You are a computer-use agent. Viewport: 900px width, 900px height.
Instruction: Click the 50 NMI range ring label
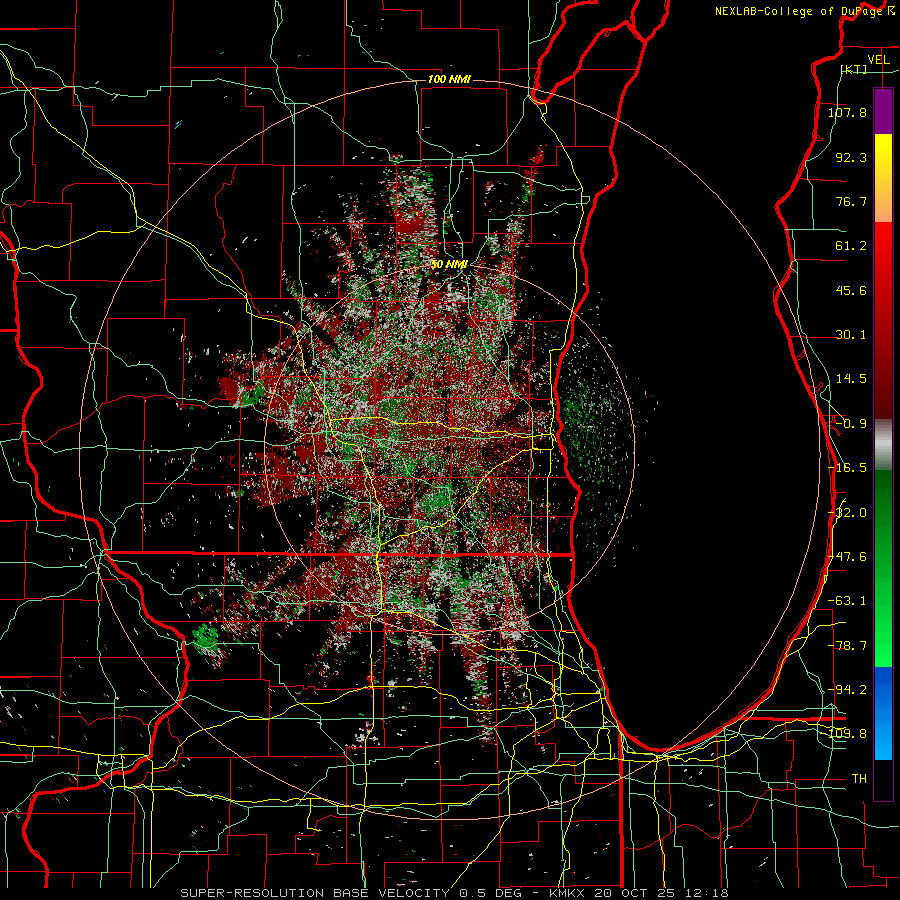pos(449,265)
